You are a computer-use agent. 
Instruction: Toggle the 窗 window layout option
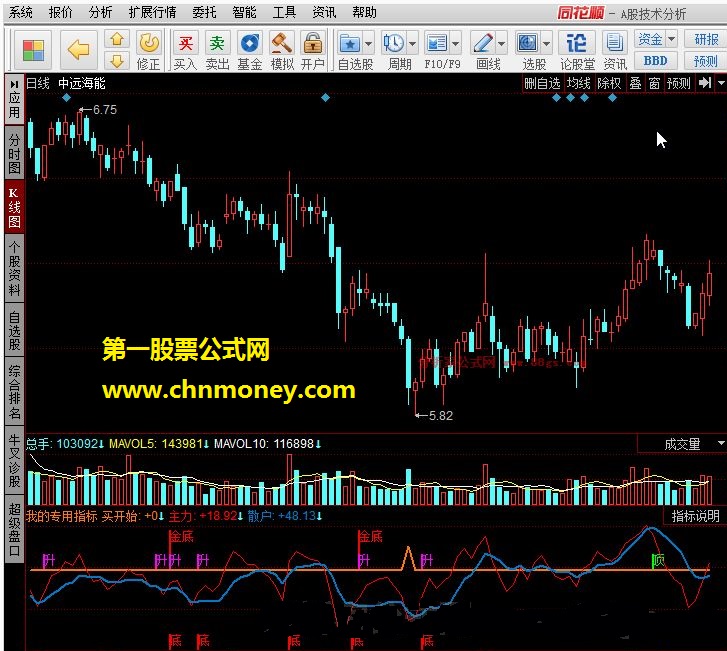654,83
